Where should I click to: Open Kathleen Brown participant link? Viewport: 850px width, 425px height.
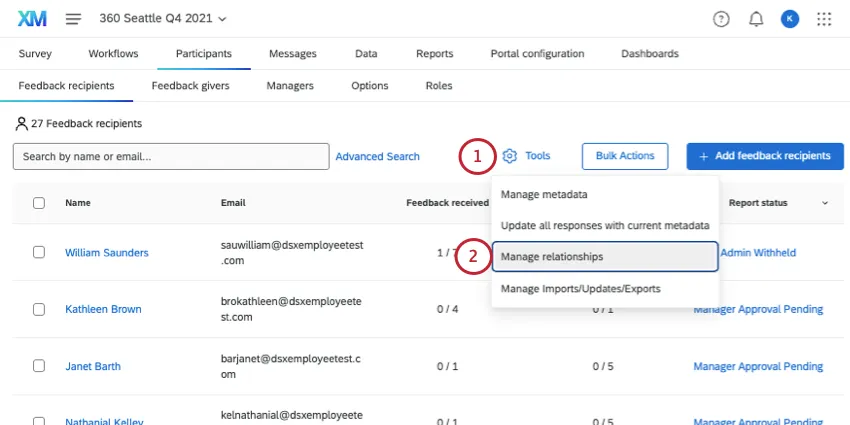[103, 310]
